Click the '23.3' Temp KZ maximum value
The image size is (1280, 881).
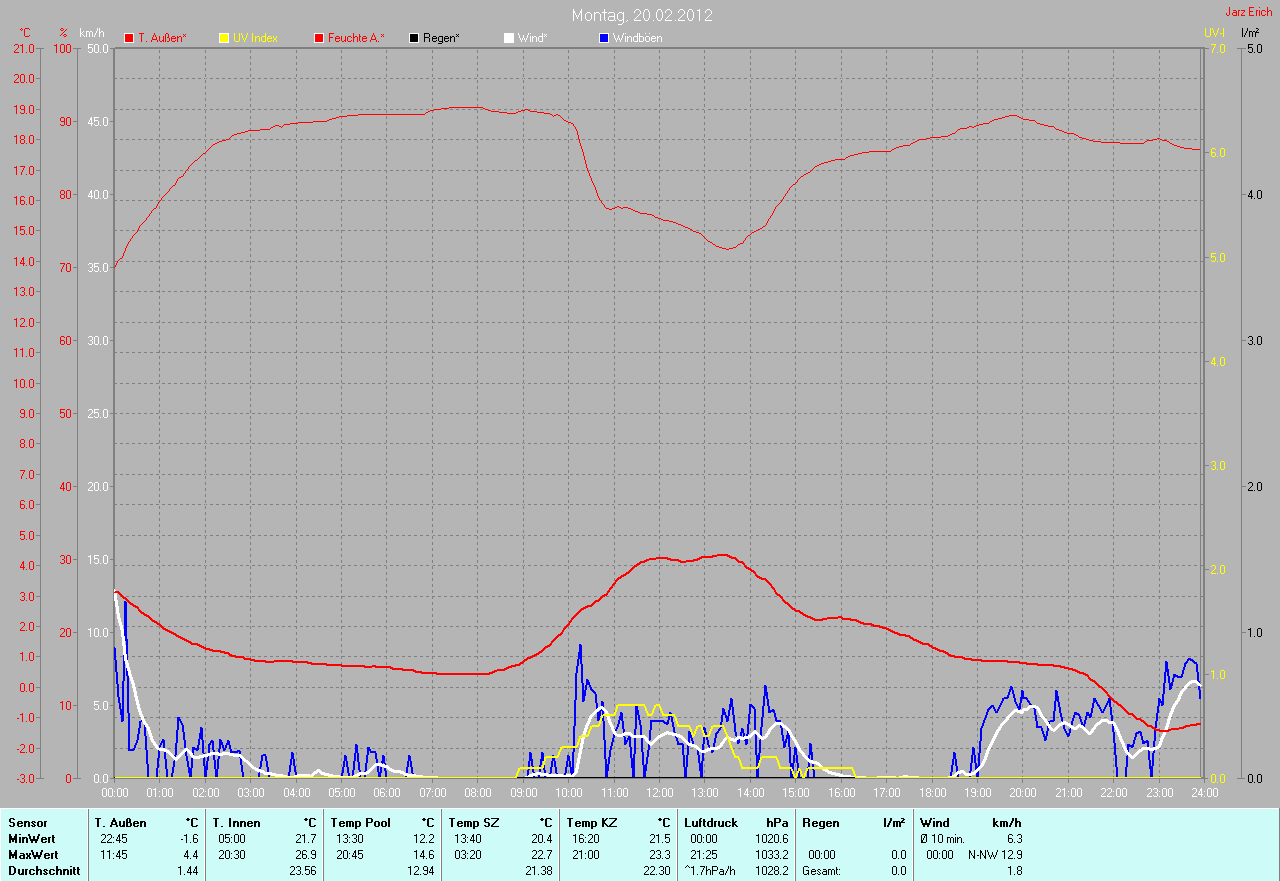pos(658,855)
